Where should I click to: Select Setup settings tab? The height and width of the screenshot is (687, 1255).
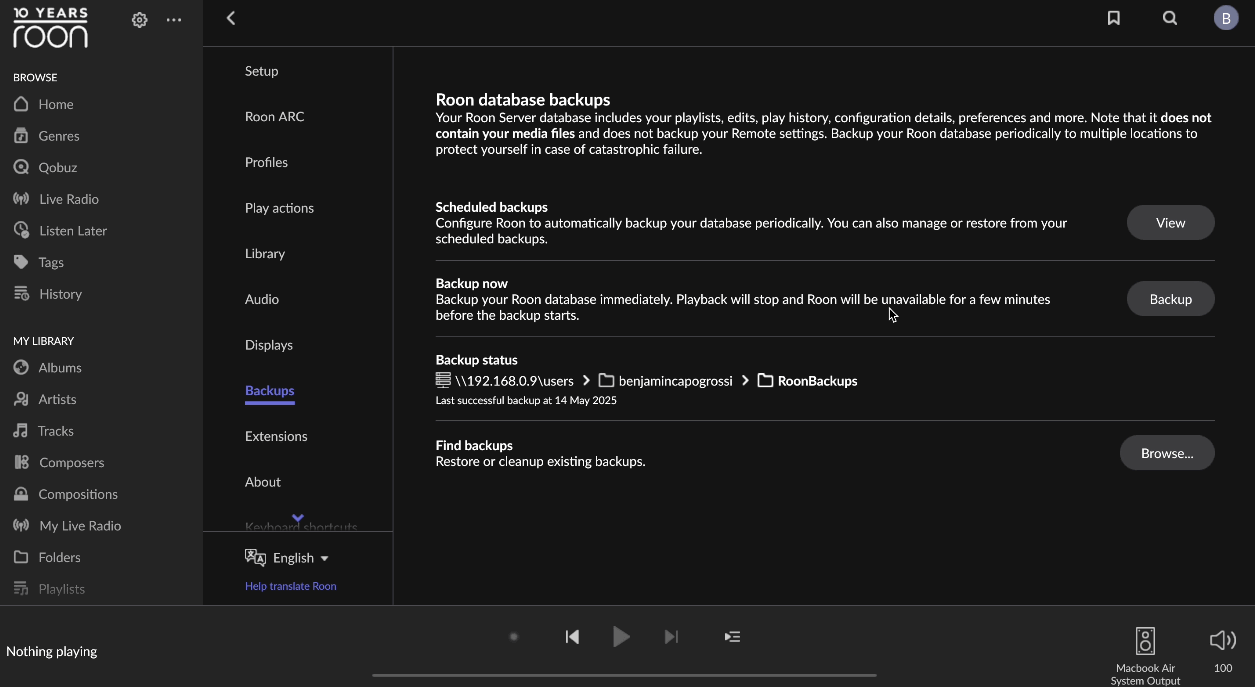(262, 71)
